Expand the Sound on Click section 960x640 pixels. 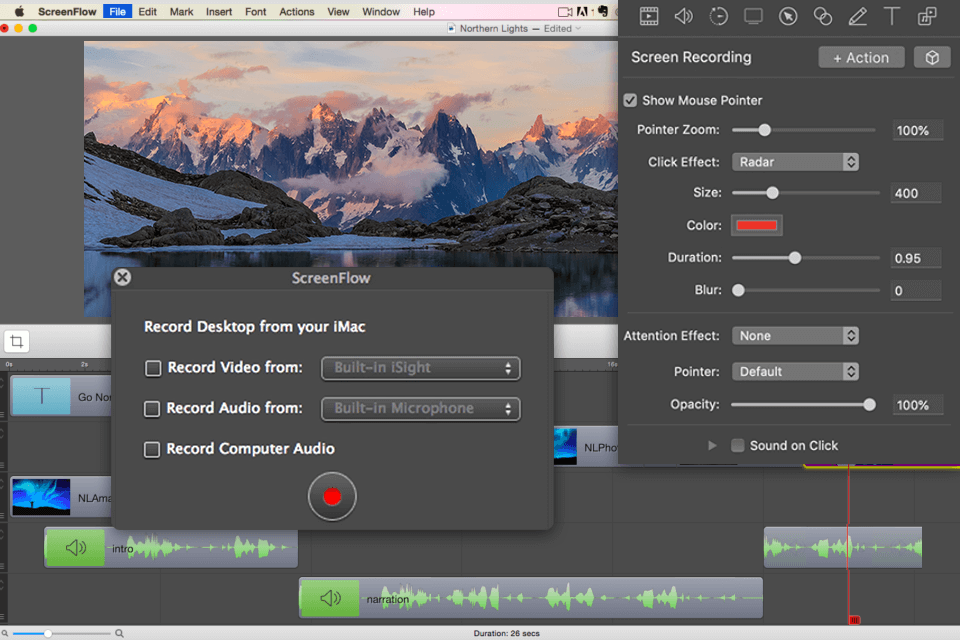(712, 445)
